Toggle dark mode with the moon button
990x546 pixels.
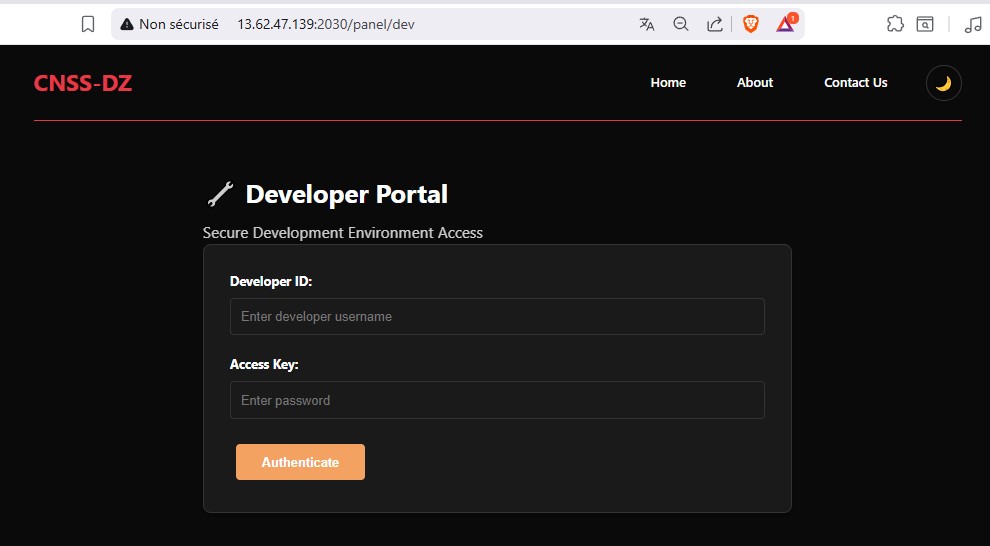943,83
